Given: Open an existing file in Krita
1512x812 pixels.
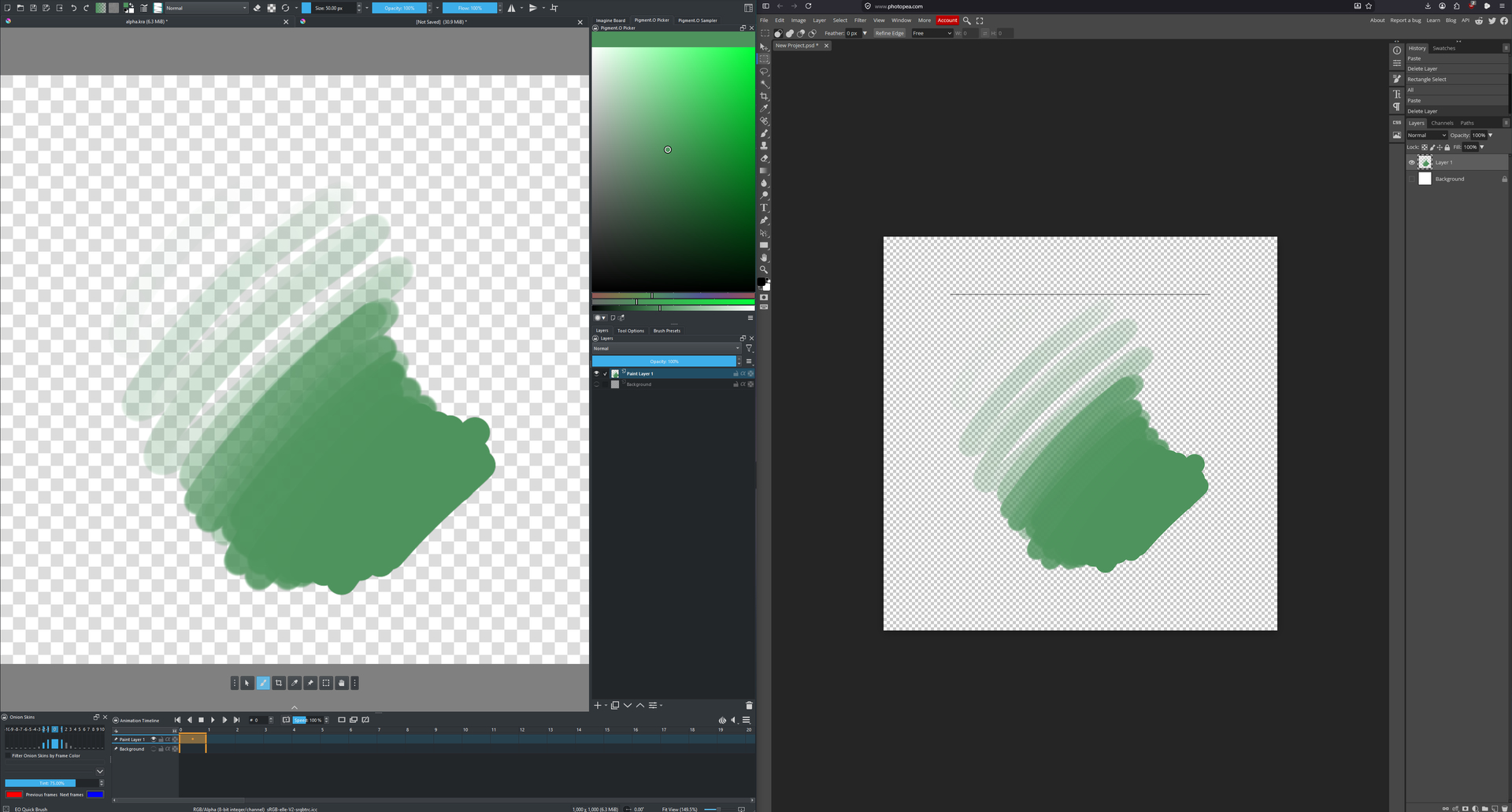Looking at the screenshot, I should click(x=20, y=8).
